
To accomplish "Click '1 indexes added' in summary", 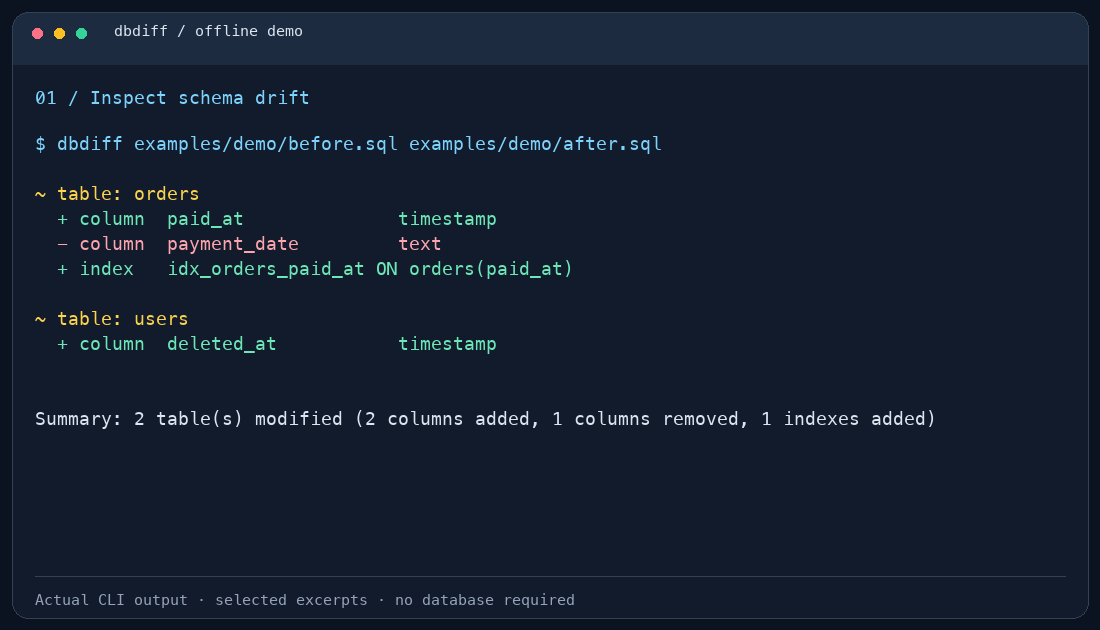I will tap(843, 419).
